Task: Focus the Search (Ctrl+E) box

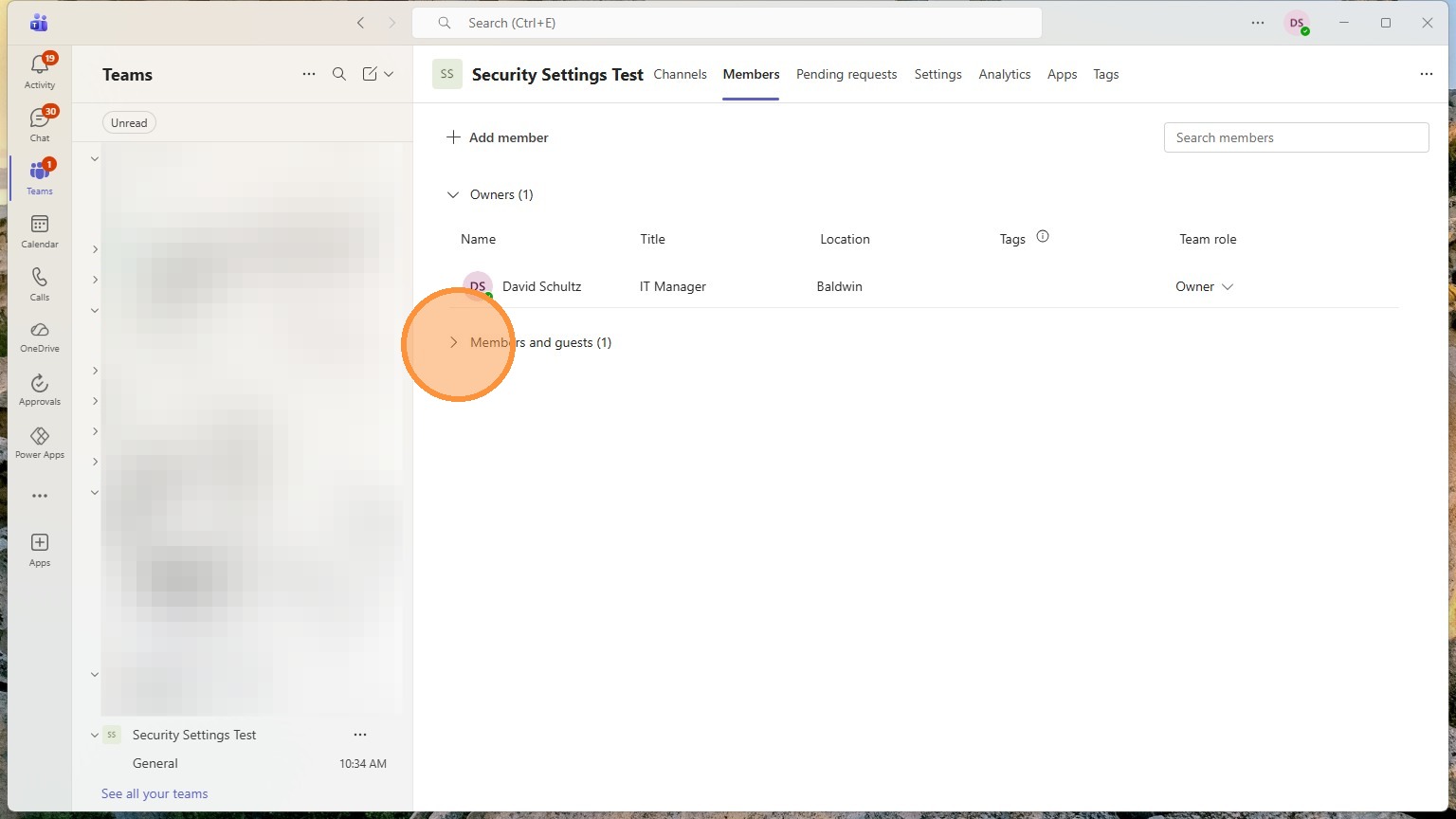Action: 727,23
